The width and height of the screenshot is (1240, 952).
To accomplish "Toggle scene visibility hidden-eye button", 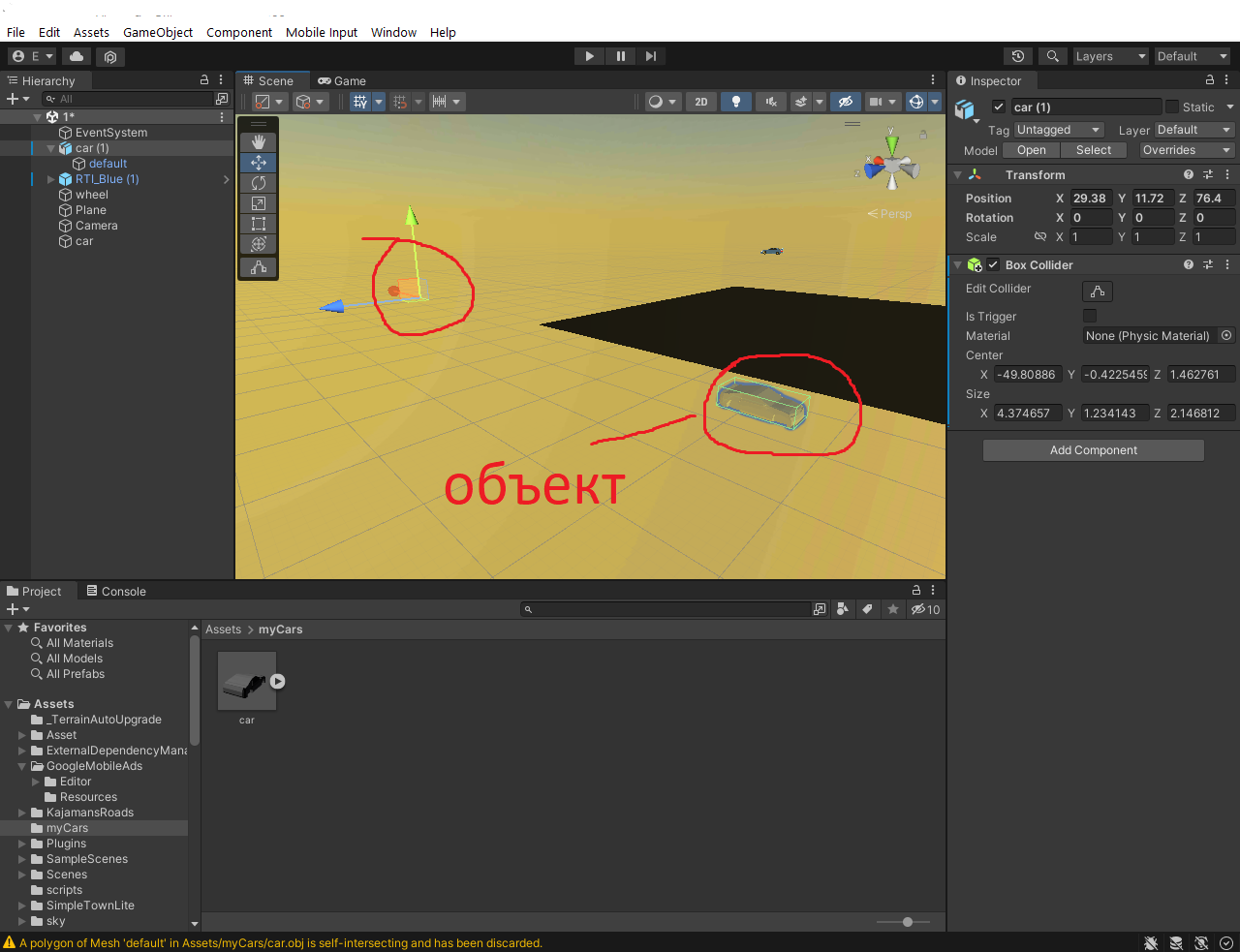I will click(846, 101).
